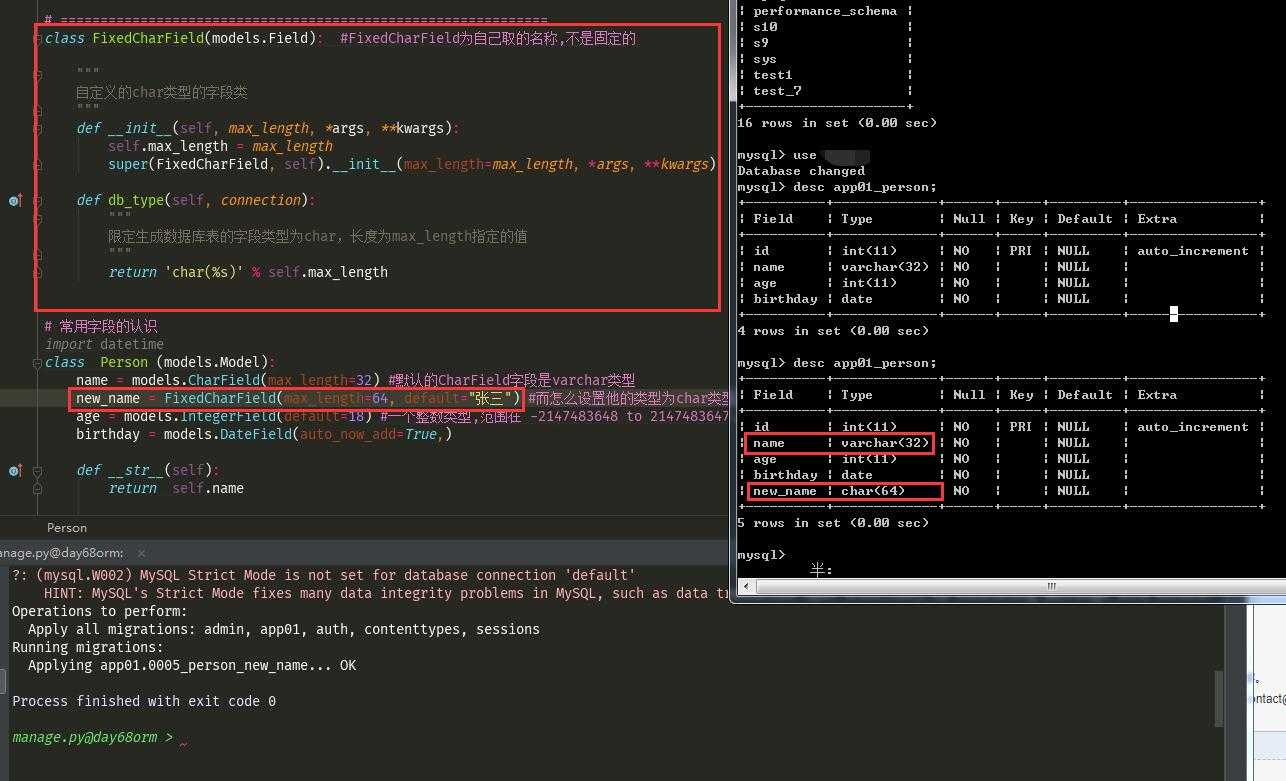This screenshot has height=781, width=1286.
Task: Click 'new_name' field cell in second table
Action: tap(785, 491)
